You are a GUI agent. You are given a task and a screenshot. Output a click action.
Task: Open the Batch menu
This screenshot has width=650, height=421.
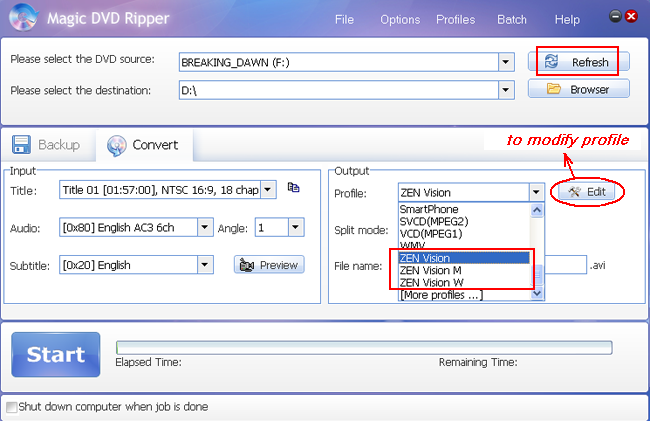512,19
